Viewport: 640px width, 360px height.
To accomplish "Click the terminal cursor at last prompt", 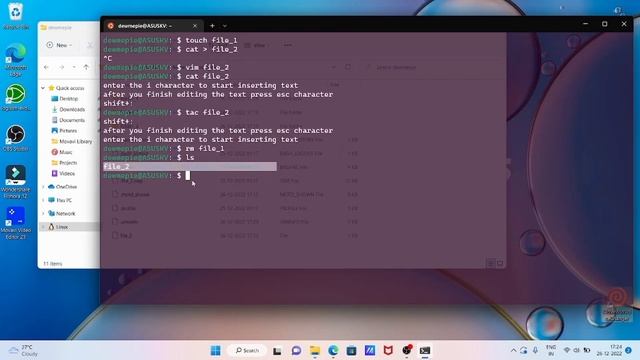I will (x=188, y=175).
